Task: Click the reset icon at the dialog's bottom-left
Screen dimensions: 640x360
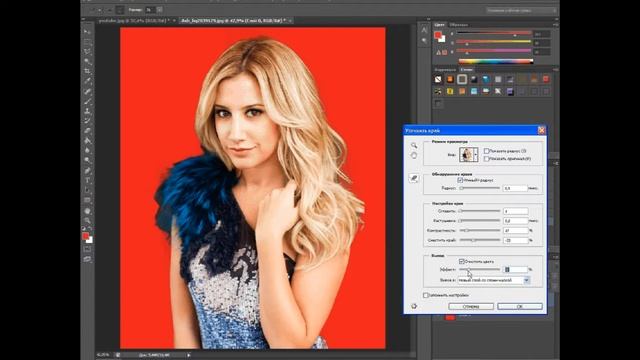Action: coord(414,306)
